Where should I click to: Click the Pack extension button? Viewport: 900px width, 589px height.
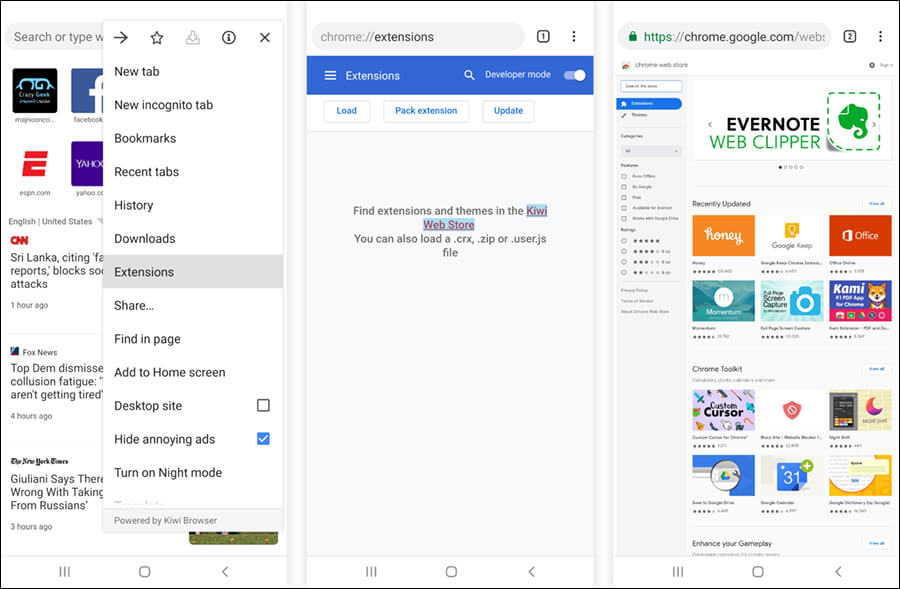click(426, 111)
